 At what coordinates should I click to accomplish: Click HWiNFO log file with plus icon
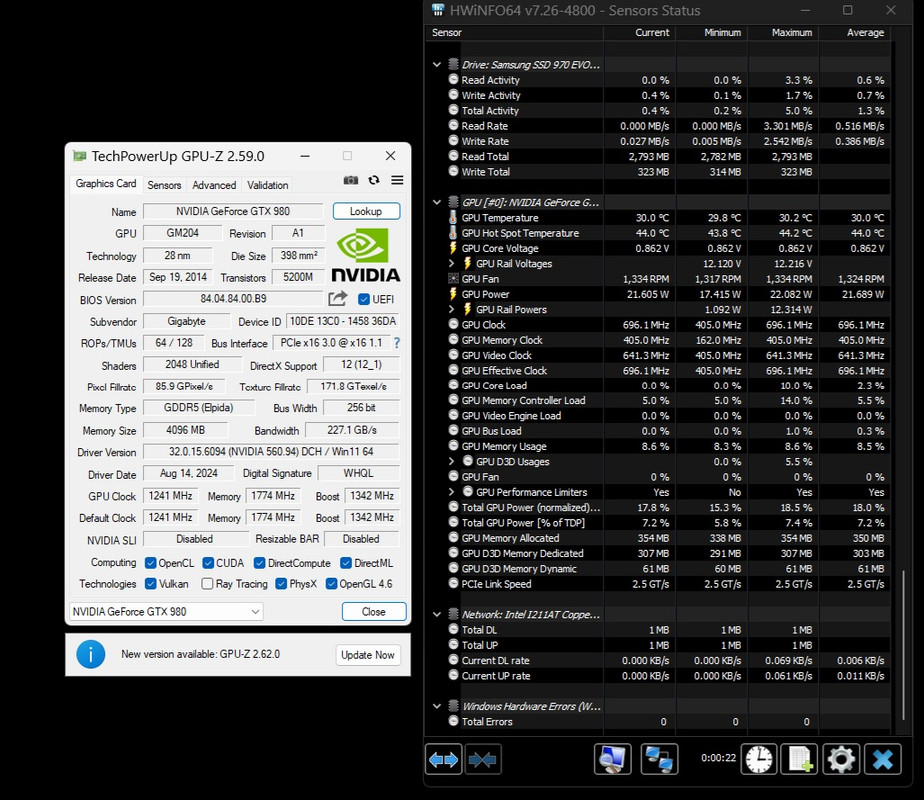pyautogui.click(x=799, y=759)
